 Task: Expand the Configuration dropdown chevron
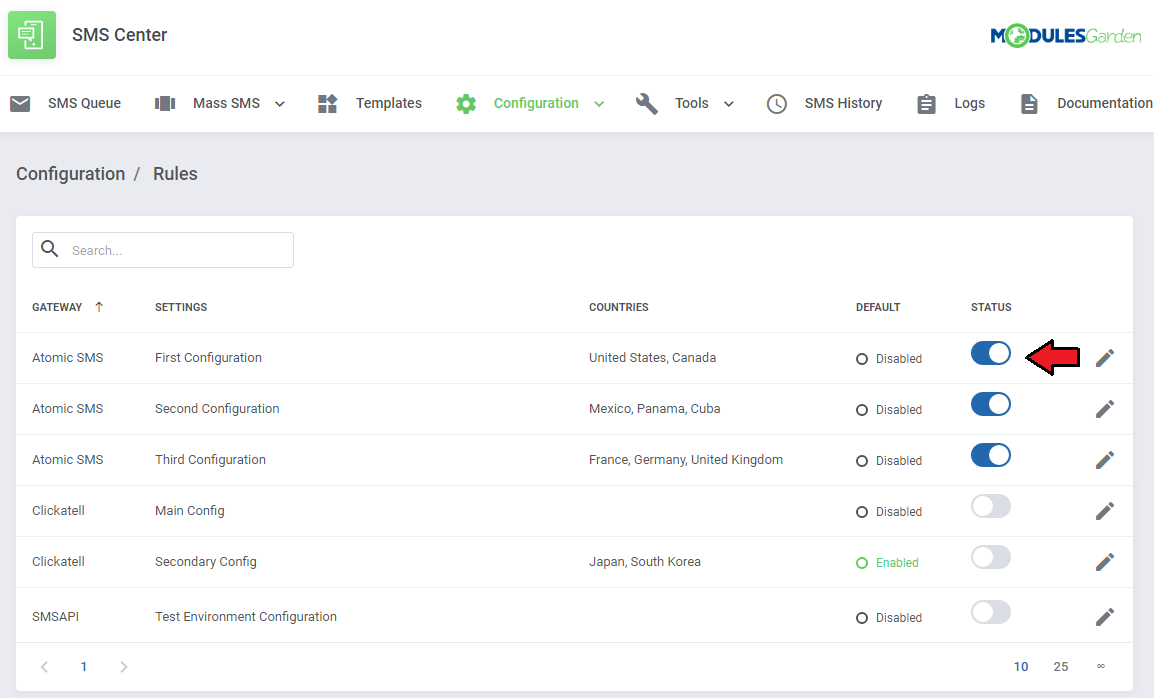click(599, 104)
